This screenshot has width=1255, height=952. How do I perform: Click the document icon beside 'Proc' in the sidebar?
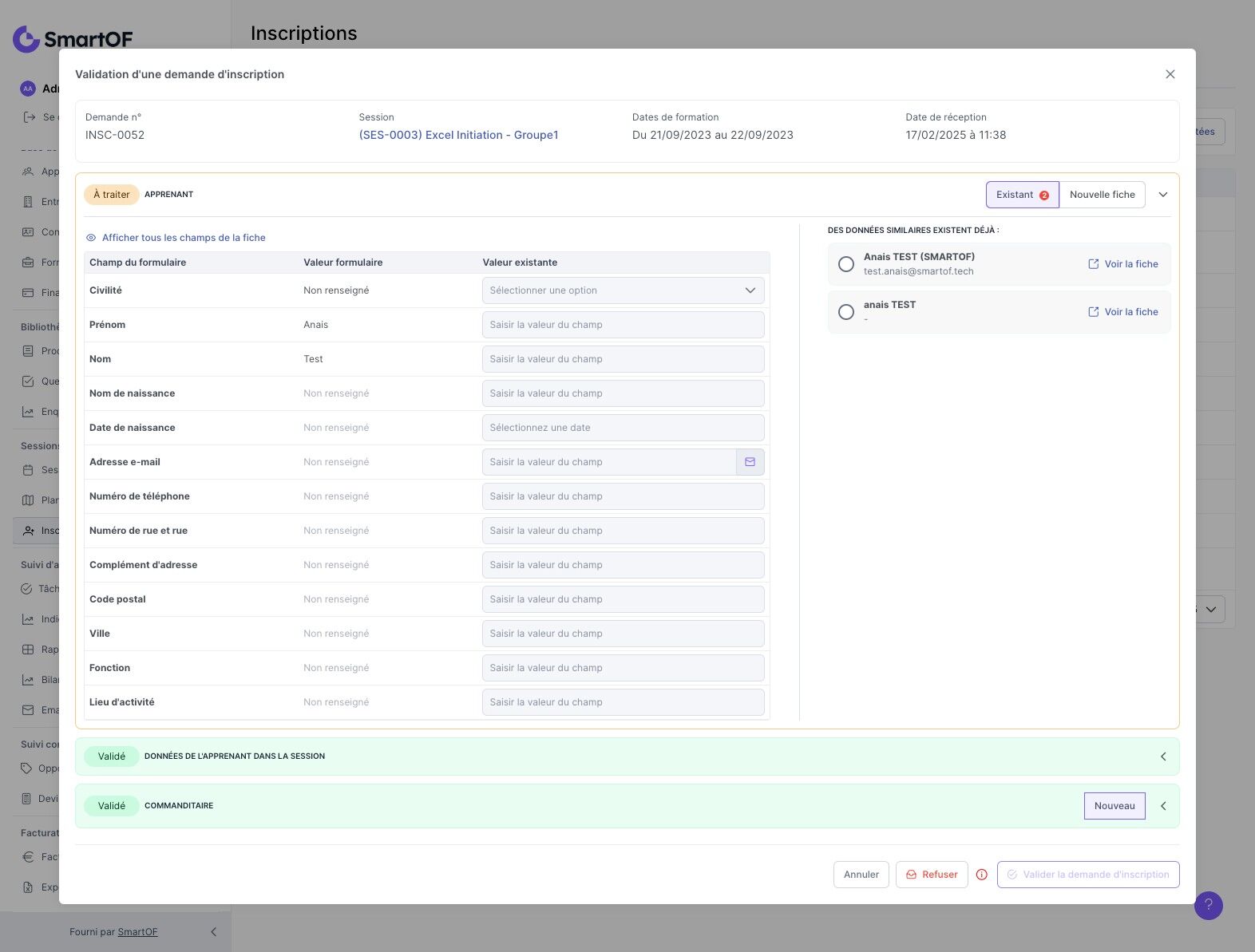click(x=28, y=351)
